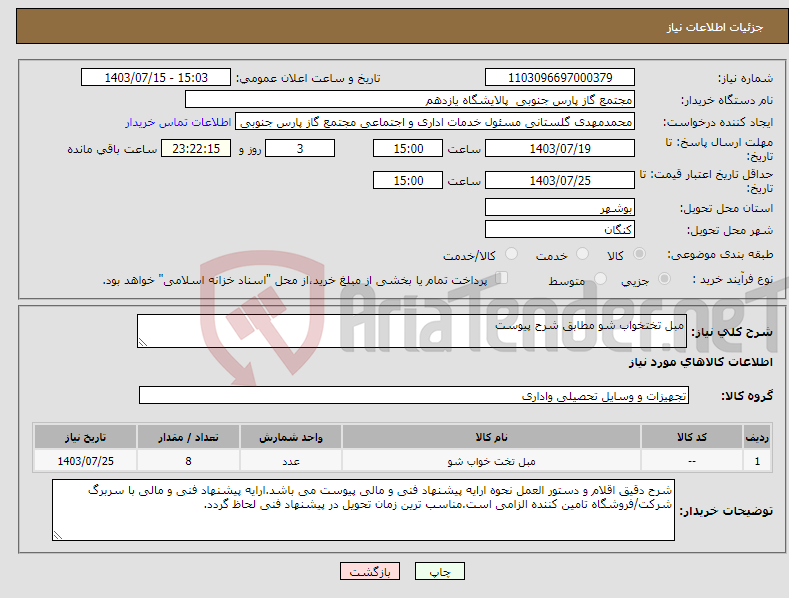Click the price validity date 1403/07/25

[x=560, y=180]
